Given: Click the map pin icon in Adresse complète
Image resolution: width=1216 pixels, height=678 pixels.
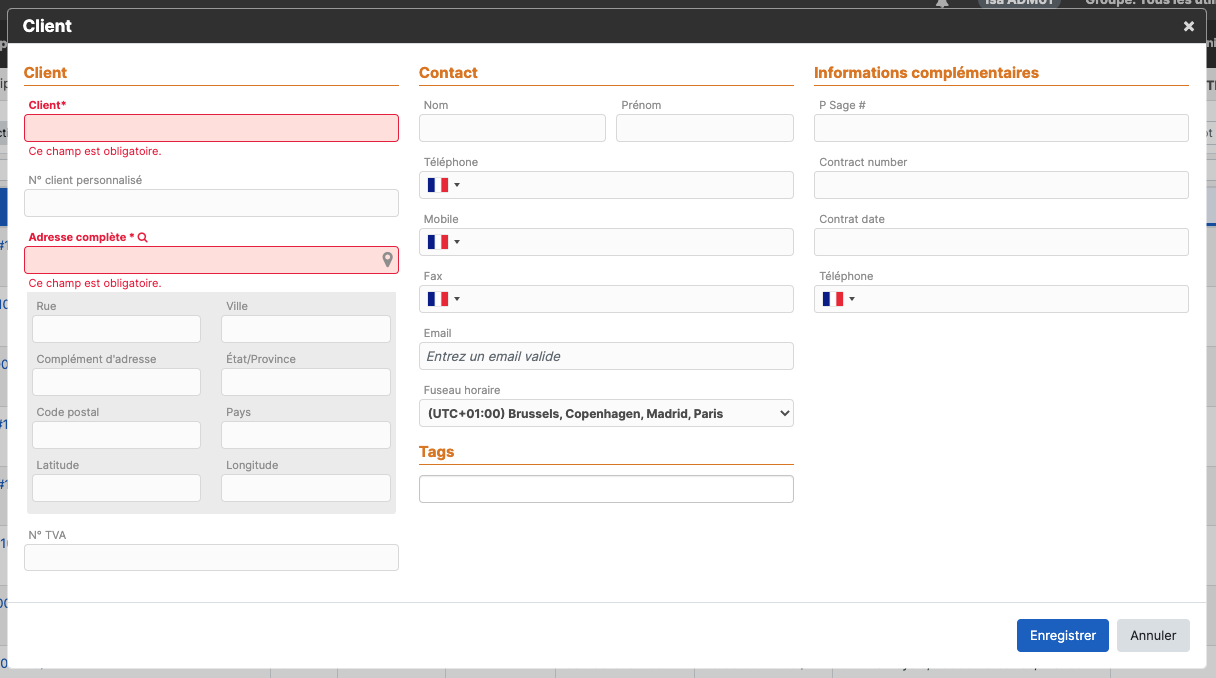Looking at the screenshot, I should coord(388,260).
